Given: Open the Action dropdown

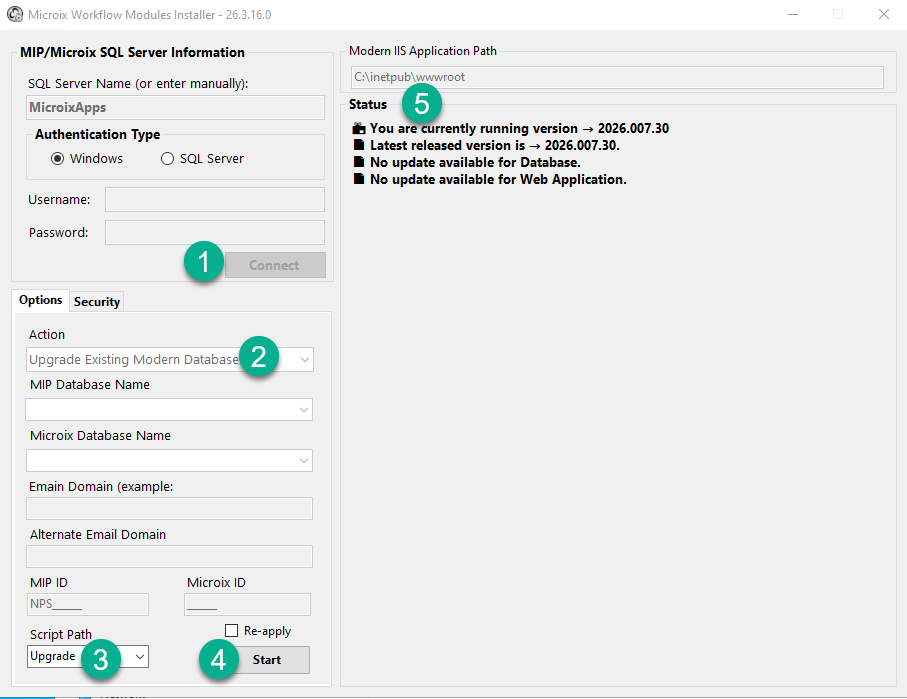Looking at the screenshot, I should pos(305,360).
